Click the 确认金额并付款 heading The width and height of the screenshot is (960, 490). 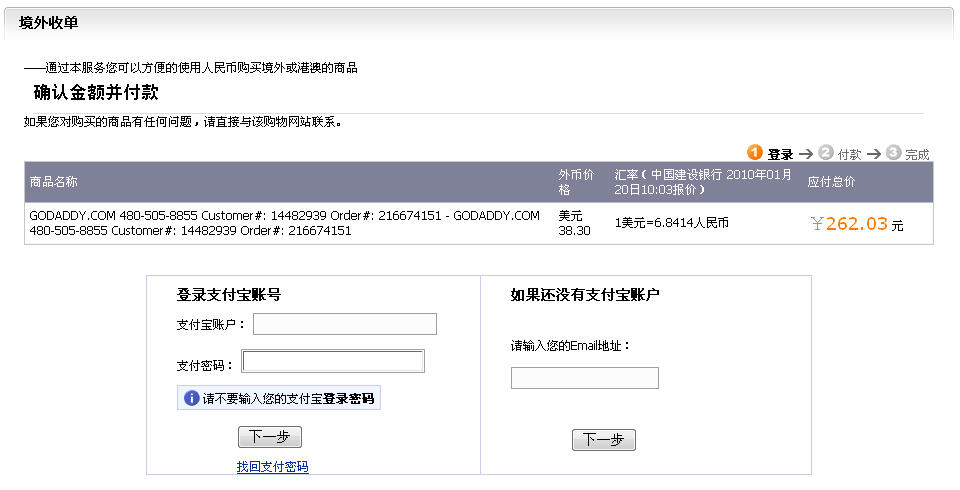(x=96, y=92)
